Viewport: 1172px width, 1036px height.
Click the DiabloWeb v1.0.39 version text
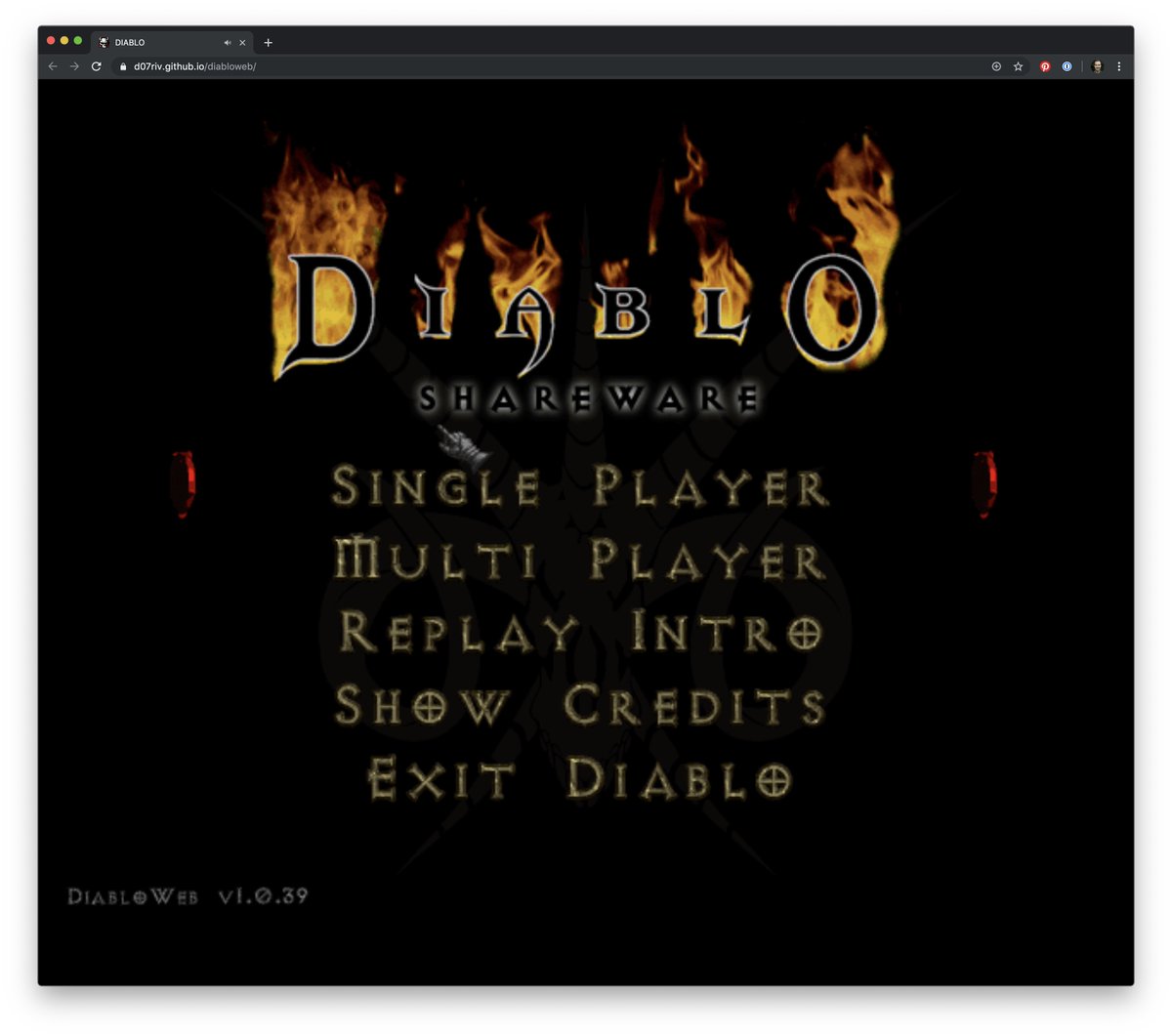pos(188,895)
